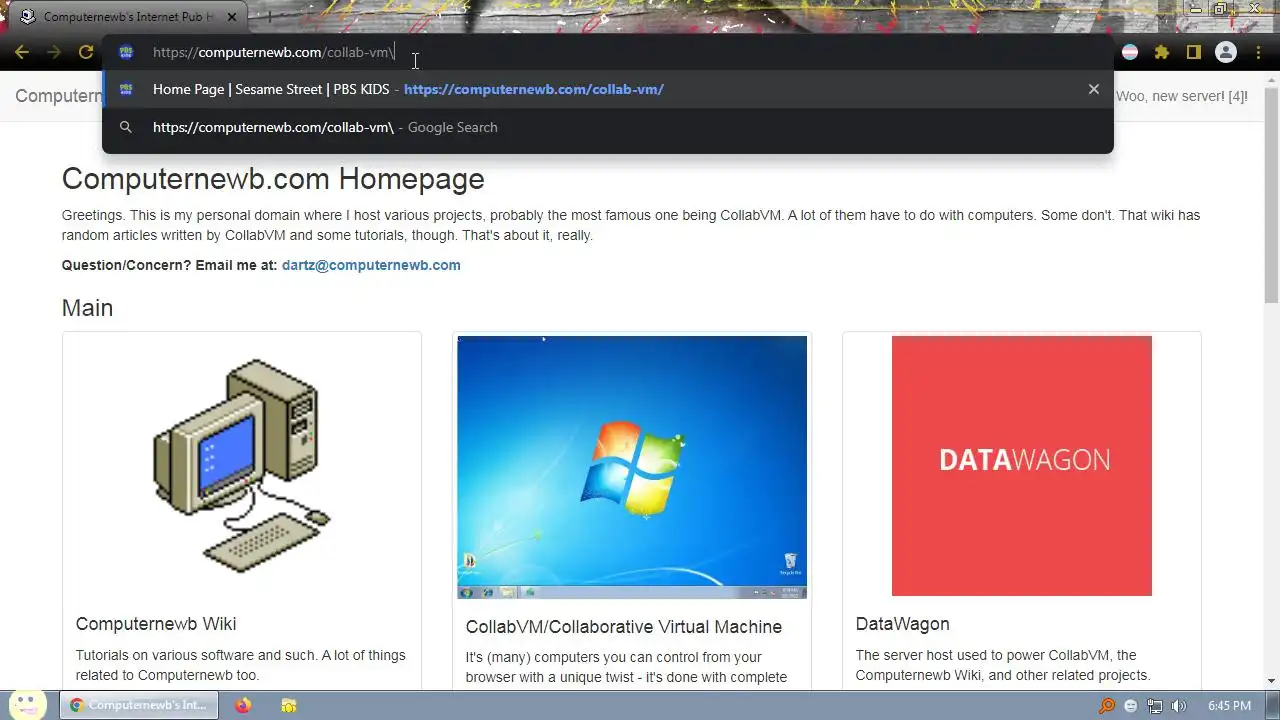
Task: Click the smiley face tray icon
Action: [x=1131, y=705]
